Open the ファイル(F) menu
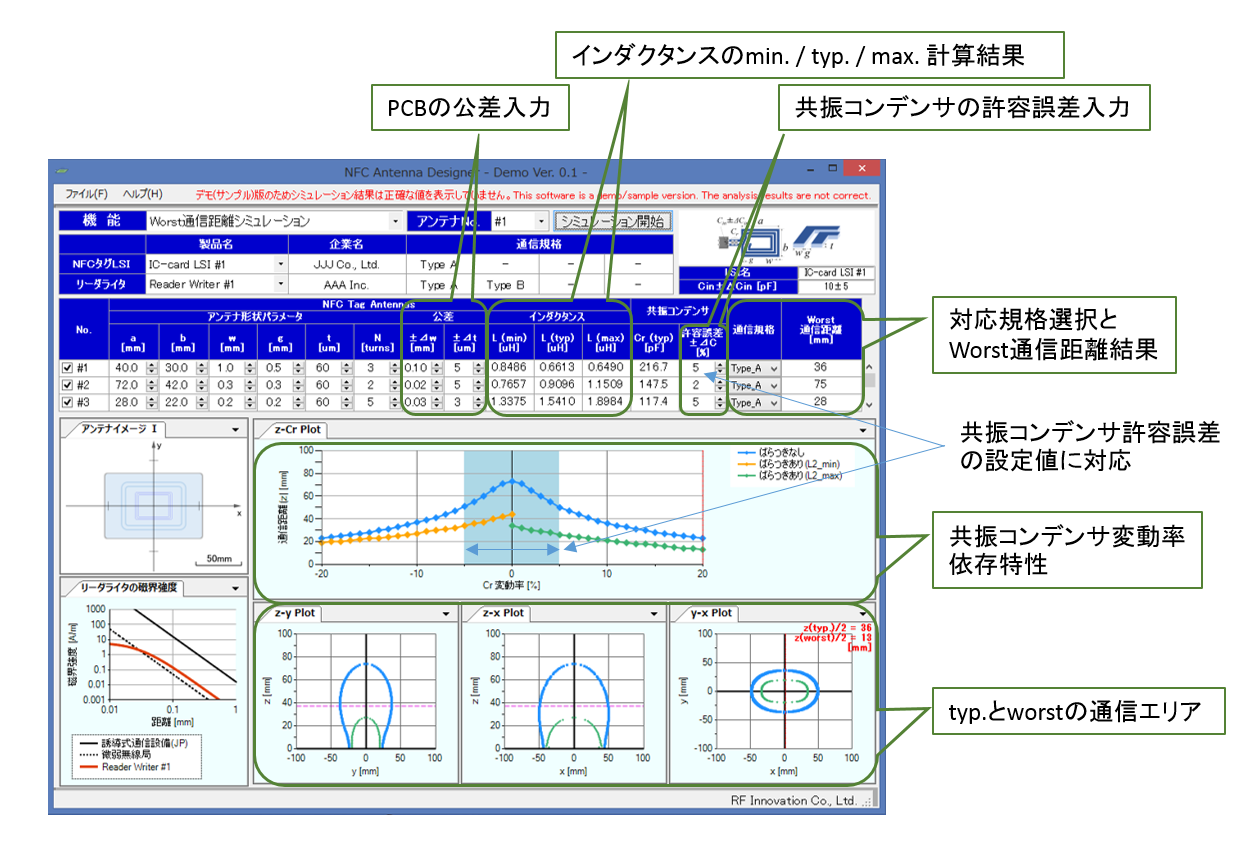This screenshot has height=851, width=1253. click(x=87, y=194)
